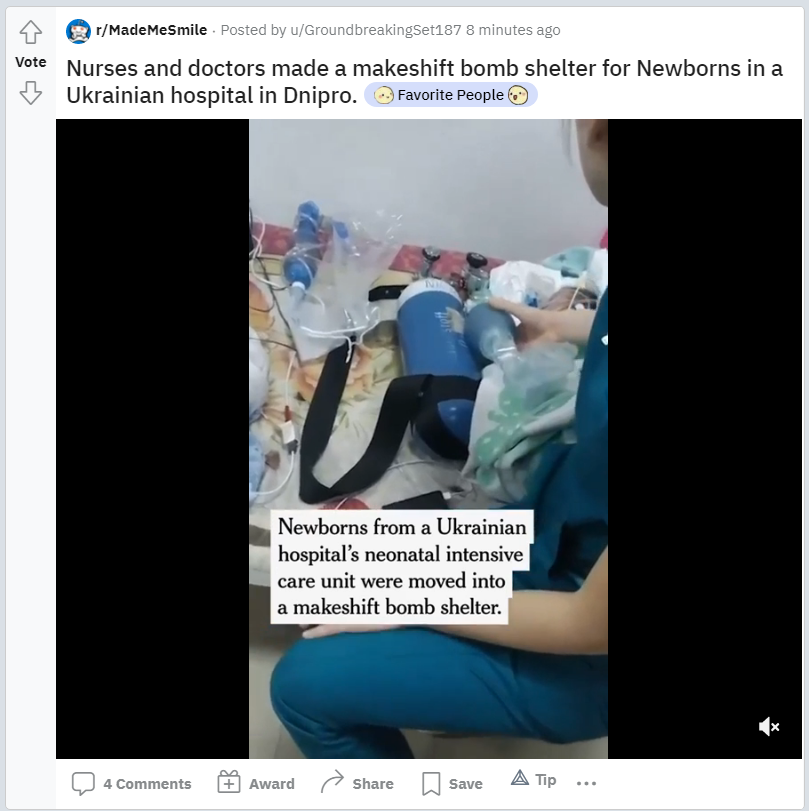Open the post title about Dnipro hospital
This screenshot has width=809, height=811.
424,82
